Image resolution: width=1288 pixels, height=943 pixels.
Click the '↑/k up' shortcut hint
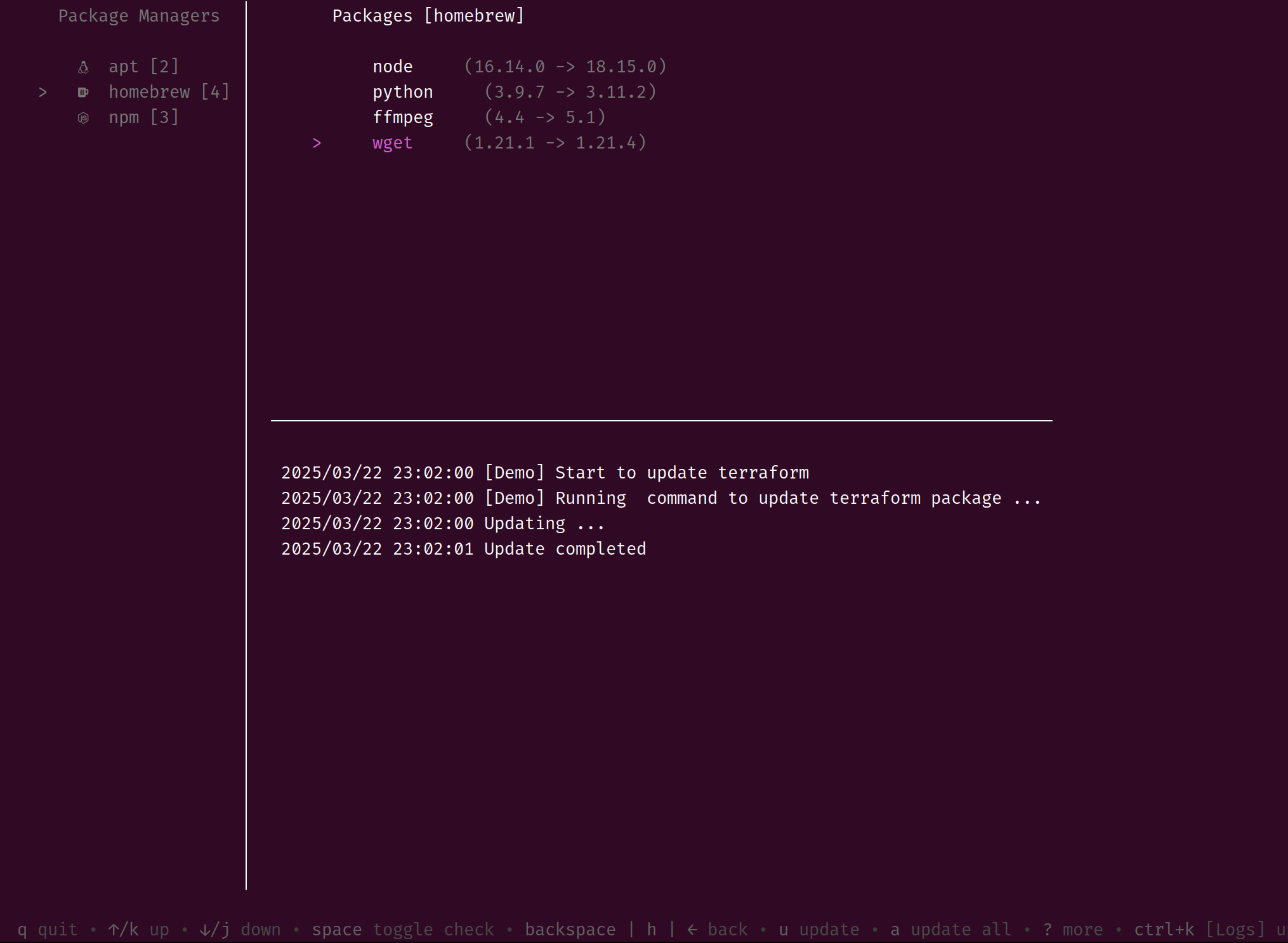[138, 930]
